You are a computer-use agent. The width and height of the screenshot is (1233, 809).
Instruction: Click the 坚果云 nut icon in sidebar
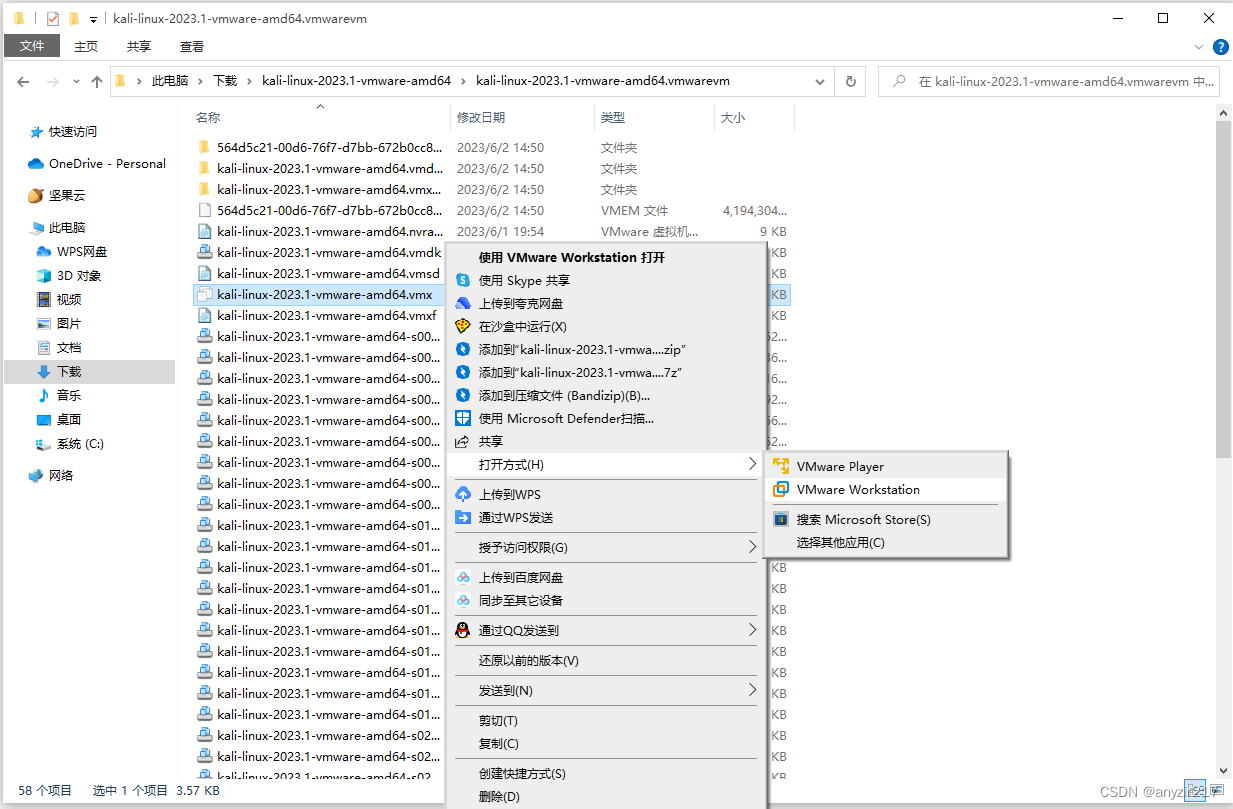(x=36, y=196)
